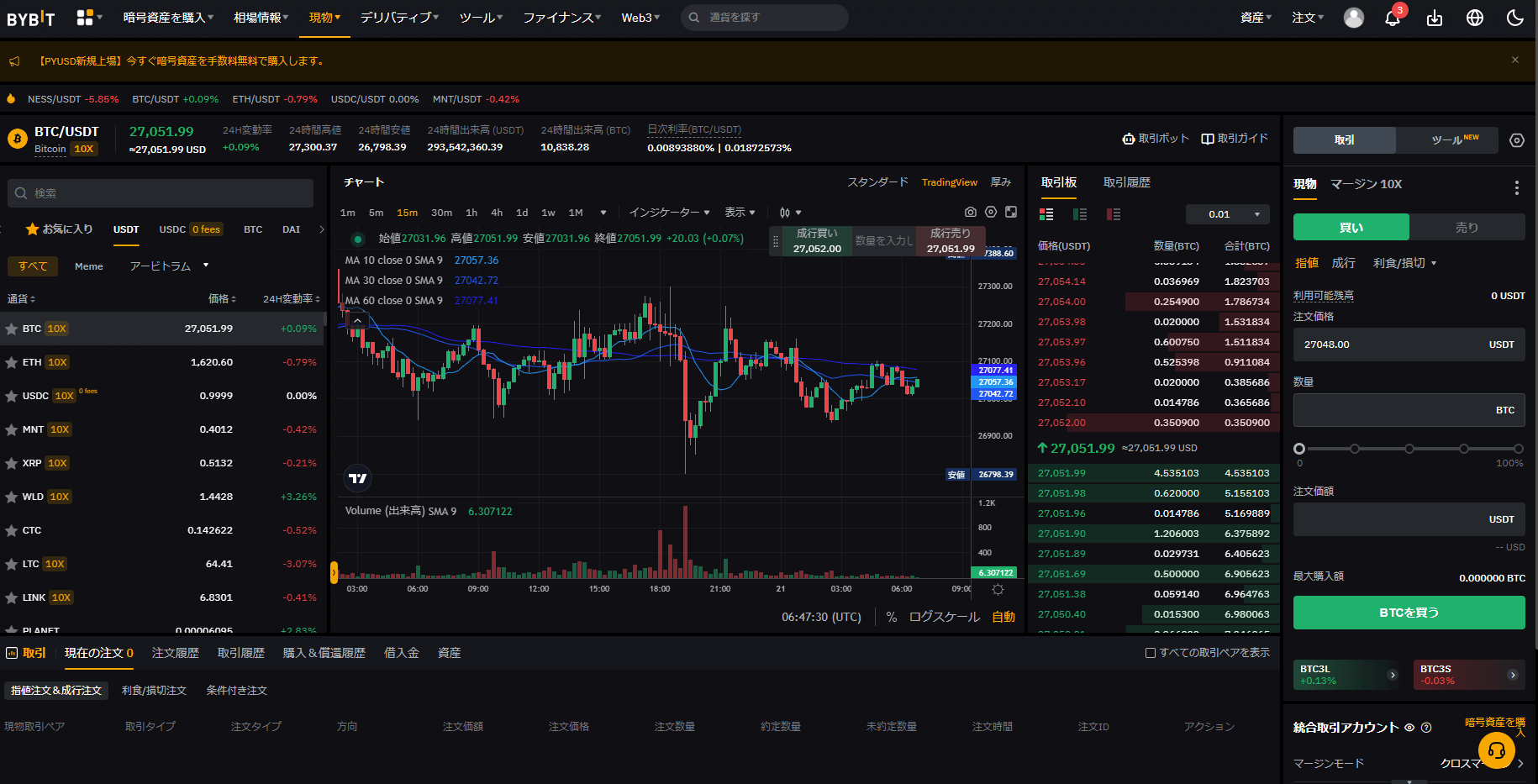Click the BTC quantity input field
This screenshot has width=1538, height=784.
pyautogui.click(x=1409, y=410)
